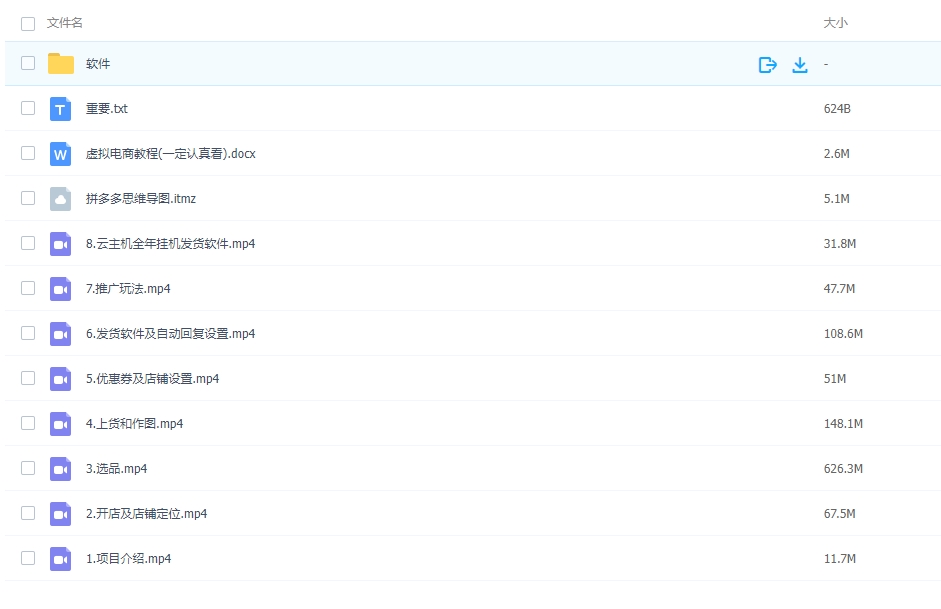Viewport: 941px width, 609px height.
Task: Click the video icon for 1.项目介绍.mp4
Action: 61,559
